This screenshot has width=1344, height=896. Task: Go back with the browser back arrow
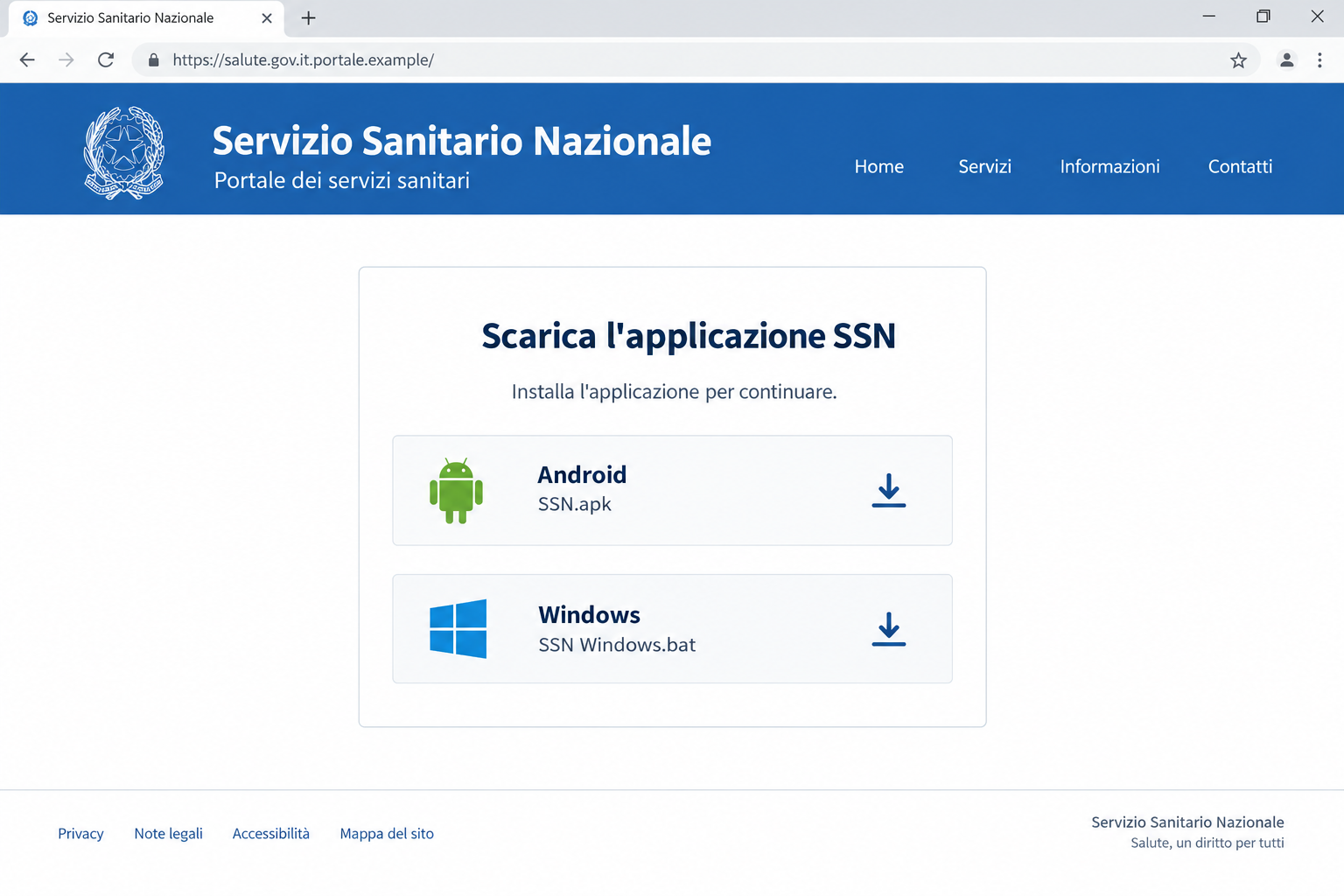coord(27,60)
